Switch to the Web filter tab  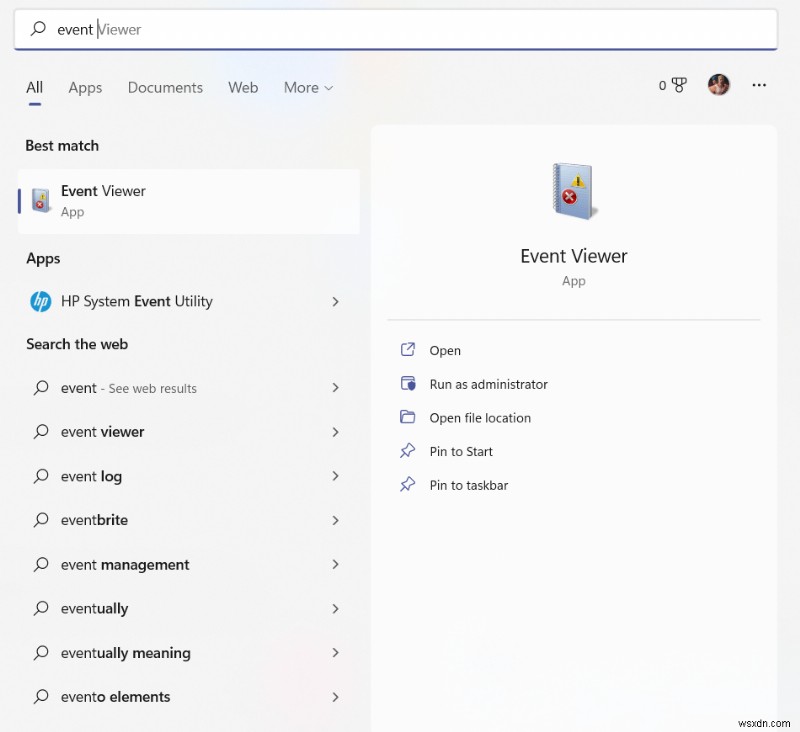[x=243, y=88]
